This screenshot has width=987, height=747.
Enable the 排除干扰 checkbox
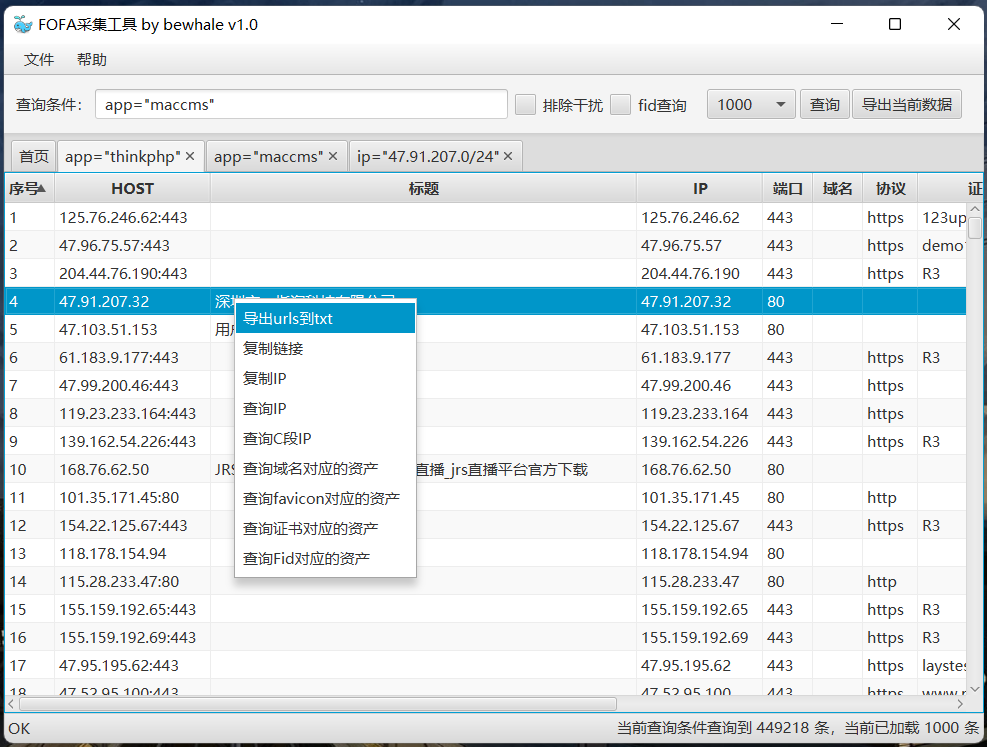coord(525,104)
